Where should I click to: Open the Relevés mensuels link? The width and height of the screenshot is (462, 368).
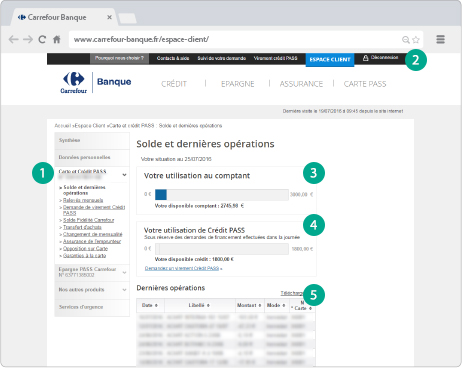tap(83, 200)
